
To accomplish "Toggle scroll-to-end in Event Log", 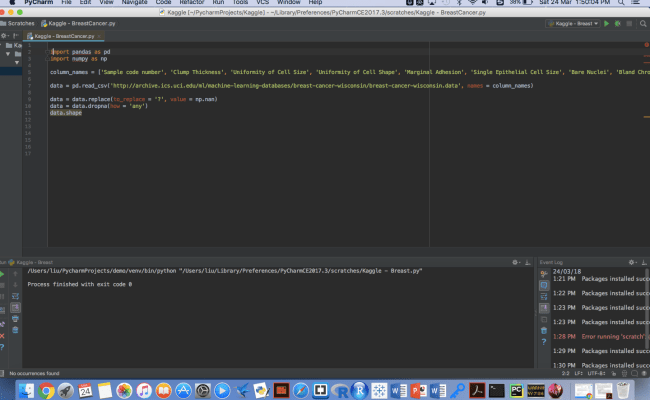I will 544,308.
